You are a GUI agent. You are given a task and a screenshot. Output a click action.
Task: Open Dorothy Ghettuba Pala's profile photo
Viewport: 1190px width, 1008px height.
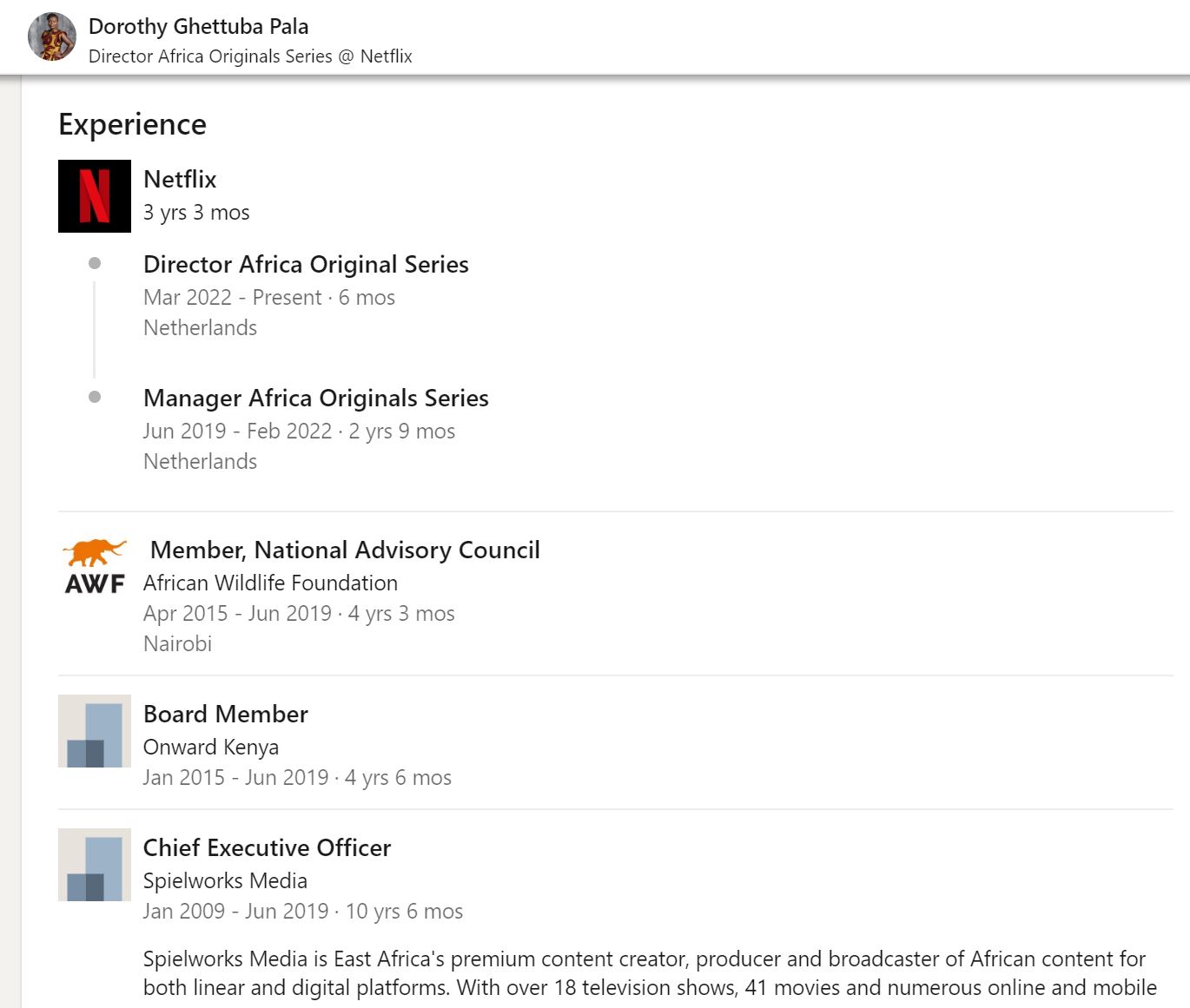coord(52,36)
